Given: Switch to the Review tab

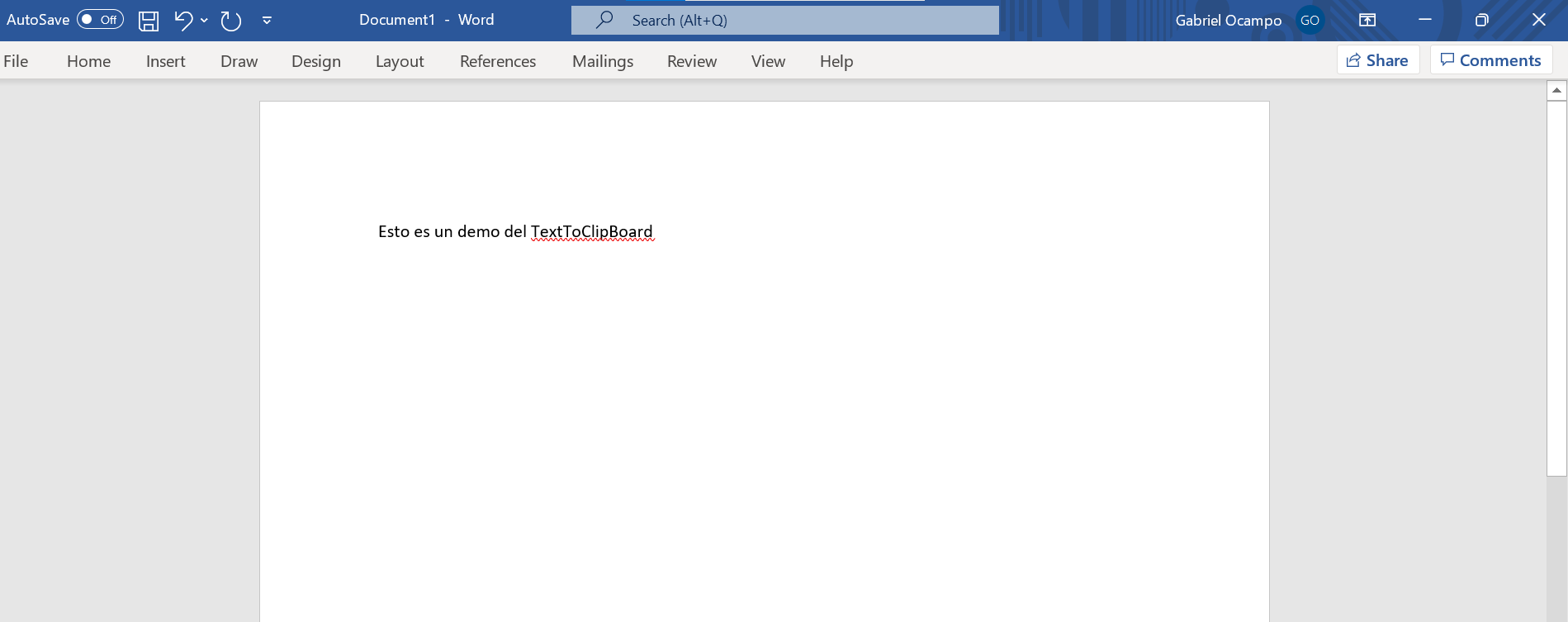Looking at the screenshot, I should pos(692,61).
